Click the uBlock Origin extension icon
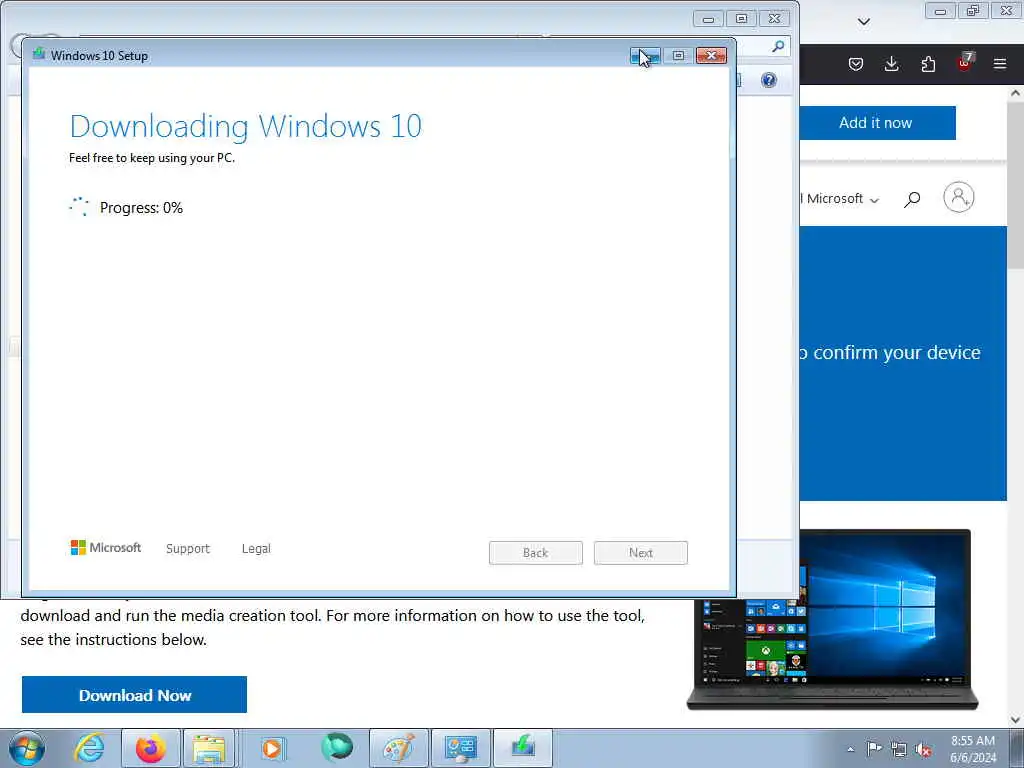This screenshot has width=1024, height=768. 965,63
